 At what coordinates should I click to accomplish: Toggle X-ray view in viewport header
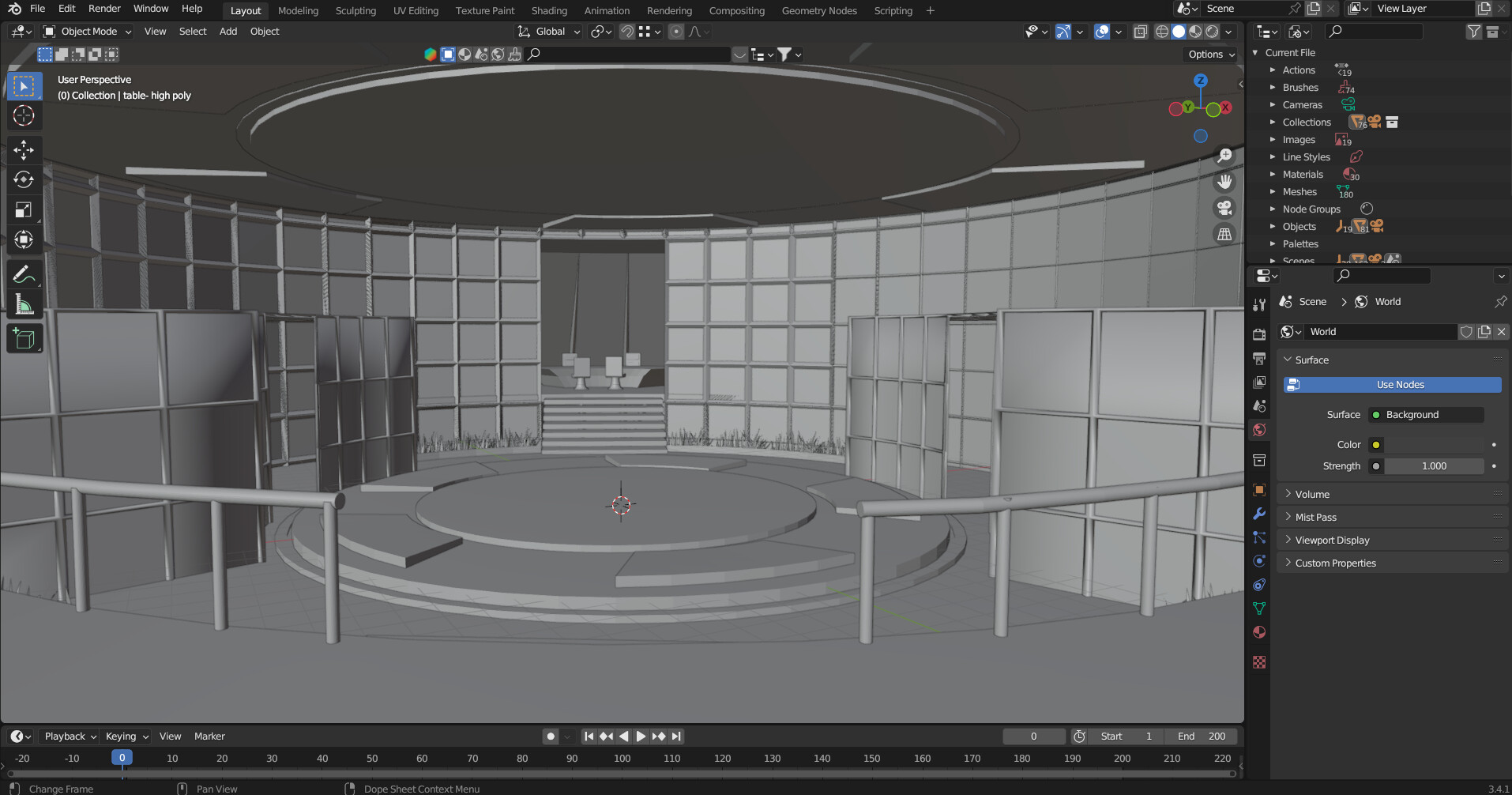pyautogui.click(x=1140, y=32)
